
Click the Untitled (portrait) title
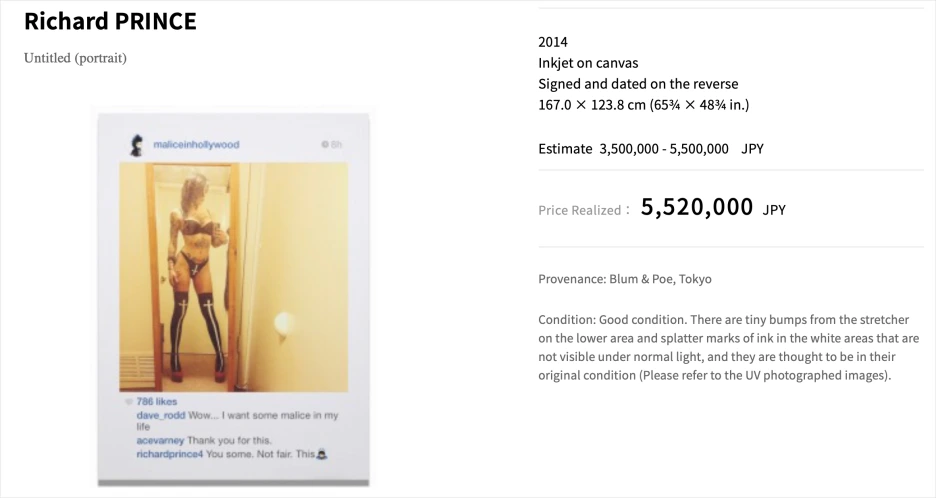point(75,58)
